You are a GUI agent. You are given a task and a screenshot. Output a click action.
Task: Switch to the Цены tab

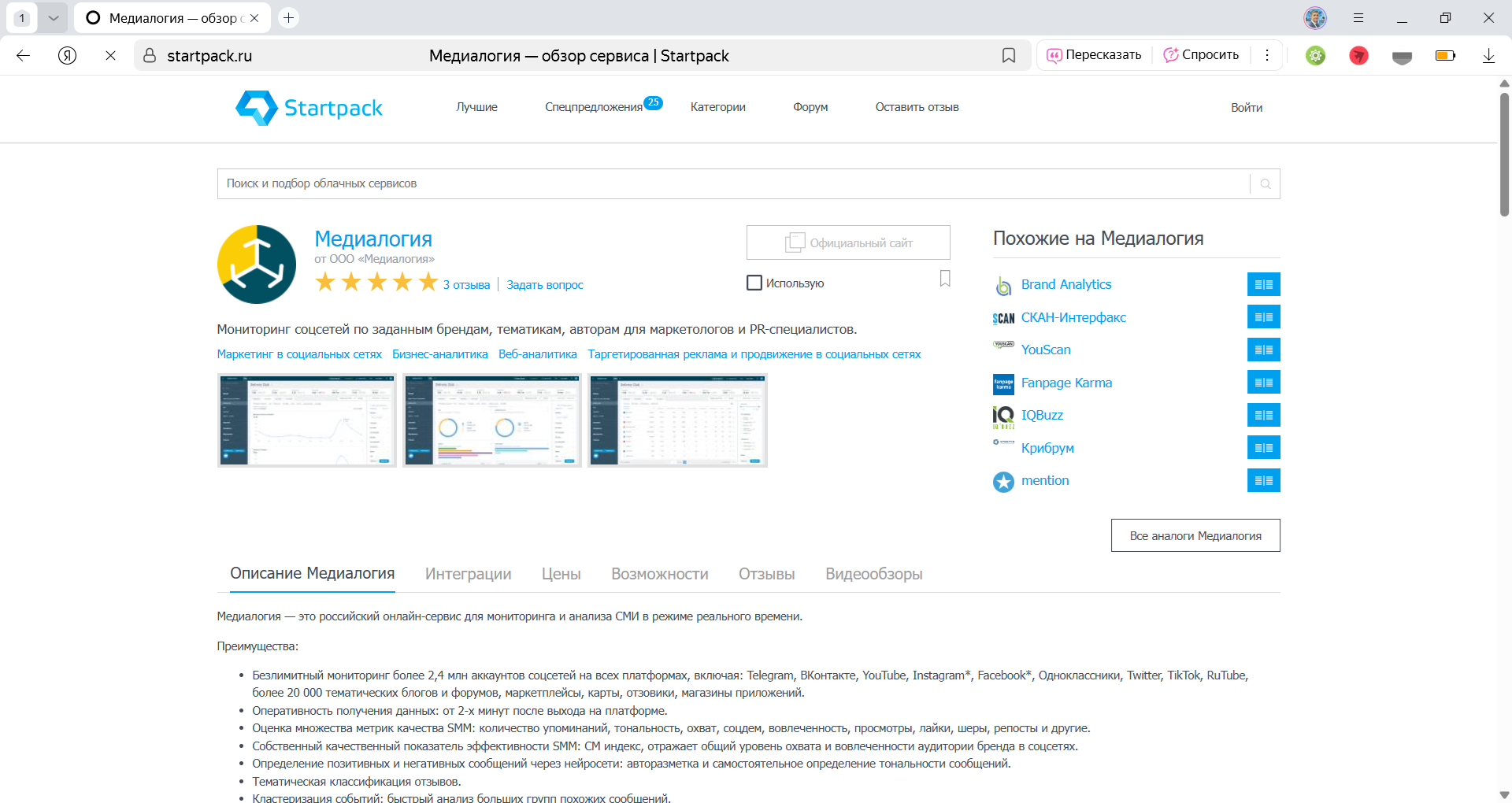[561, 575]
